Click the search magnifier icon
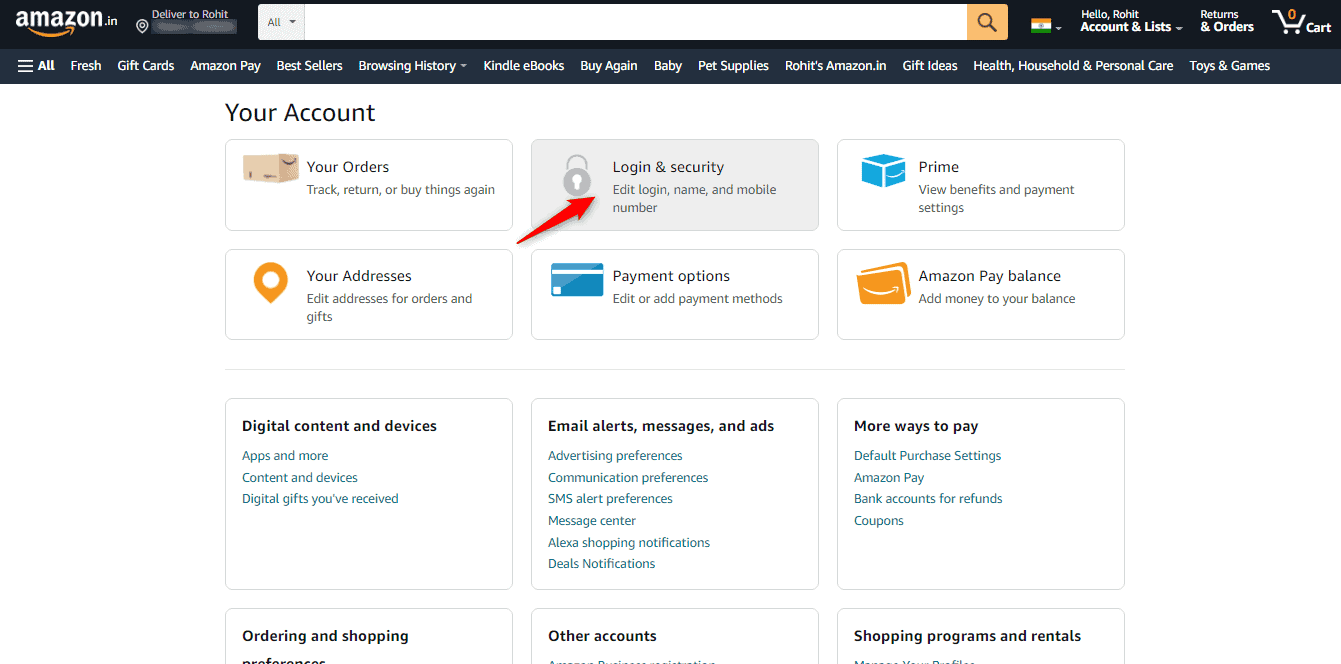Image resolution: width=1341 pixels, height=664 pixels. 986,21
